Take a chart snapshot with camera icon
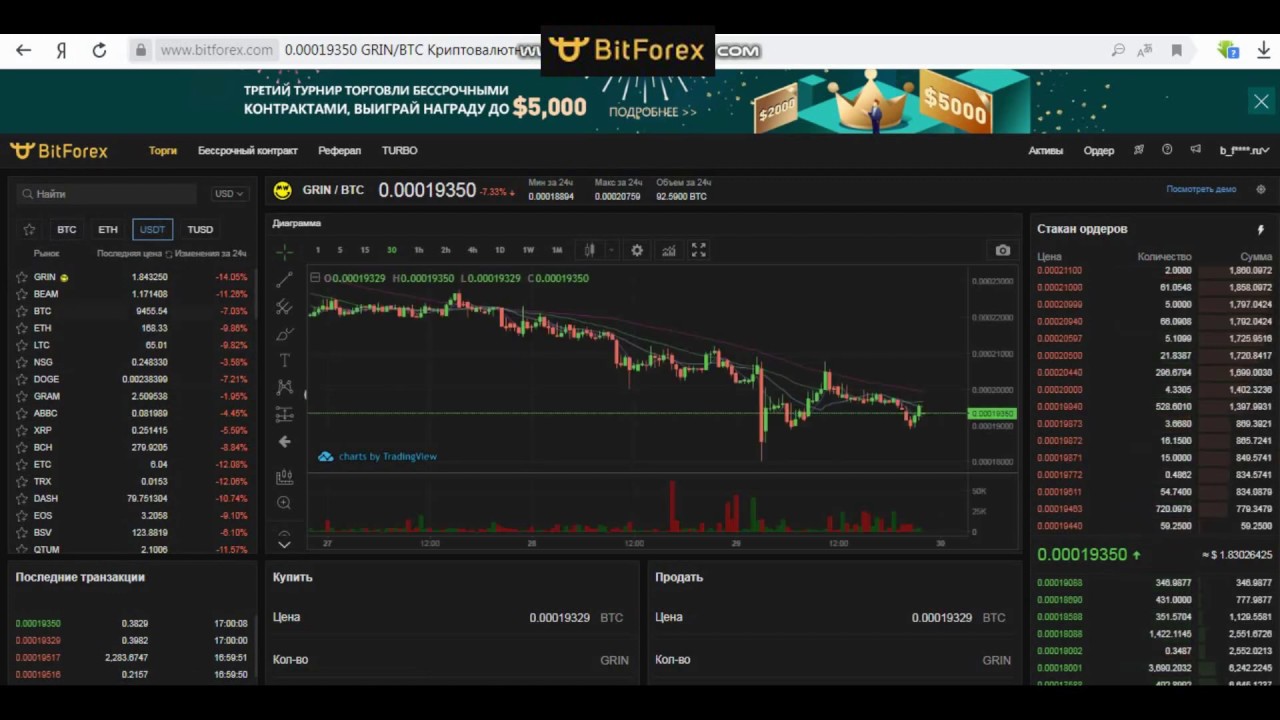Viewport: 1280px width, 720px height. 1003,250
